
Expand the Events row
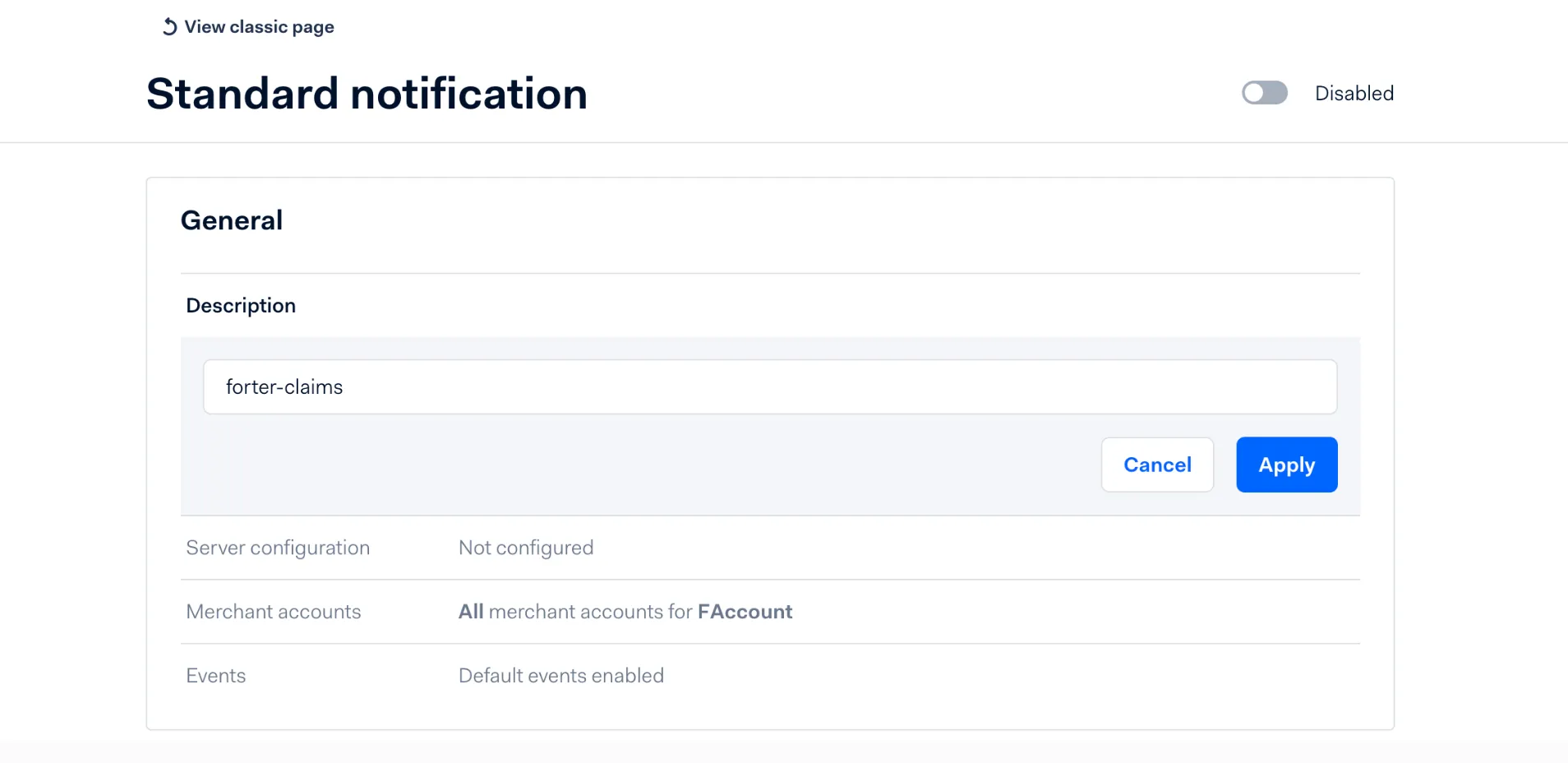[770, 676]
